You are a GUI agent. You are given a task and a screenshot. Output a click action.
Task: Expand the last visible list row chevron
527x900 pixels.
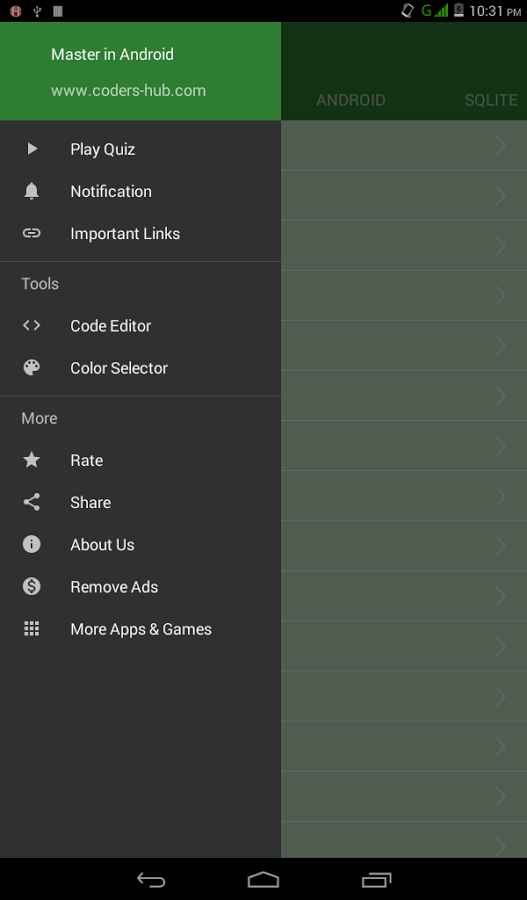point(501,846)
